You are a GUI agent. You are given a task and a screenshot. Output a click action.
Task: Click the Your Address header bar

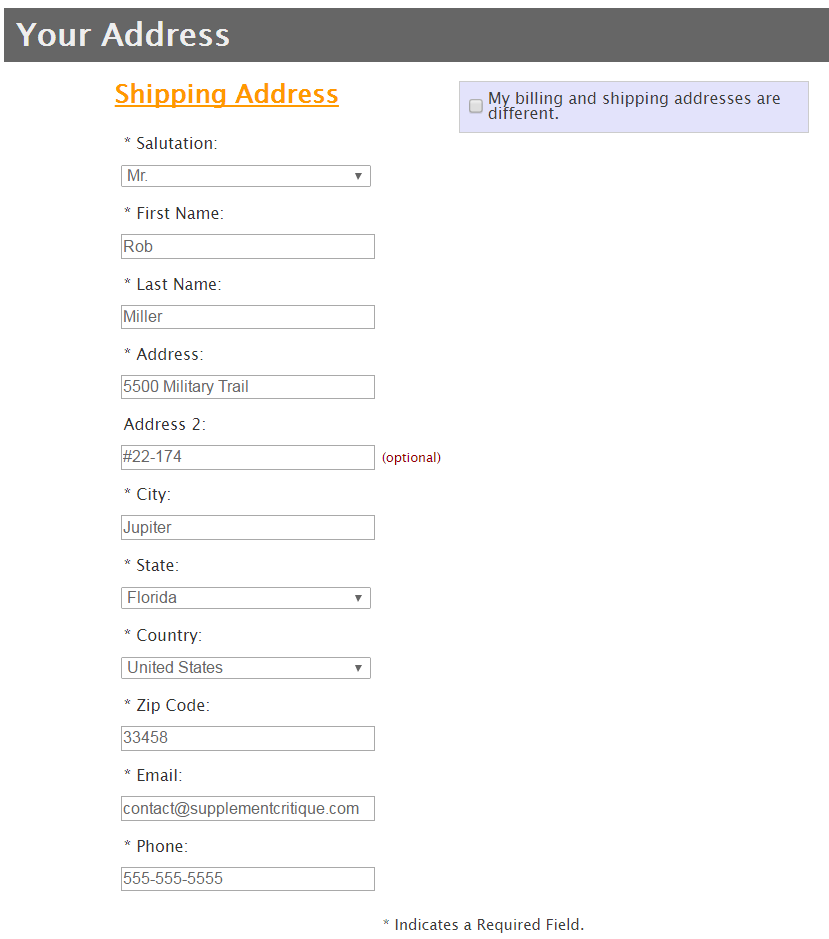click(416, 35)
